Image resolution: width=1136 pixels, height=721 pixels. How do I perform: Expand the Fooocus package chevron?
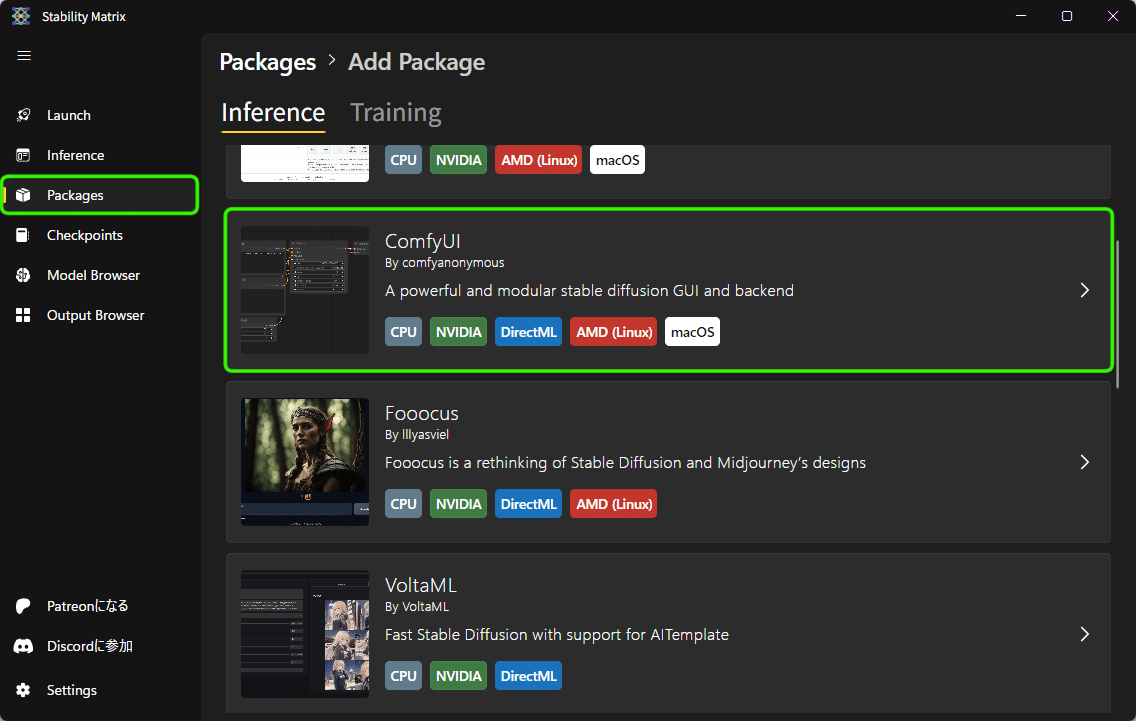(1085, 462)
